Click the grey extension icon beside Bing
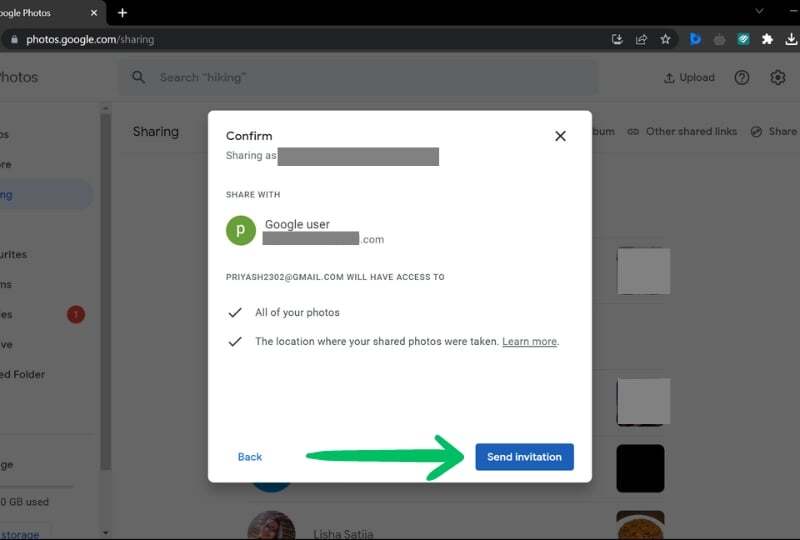This screenshot has width=800, height=540. (719, 39)
